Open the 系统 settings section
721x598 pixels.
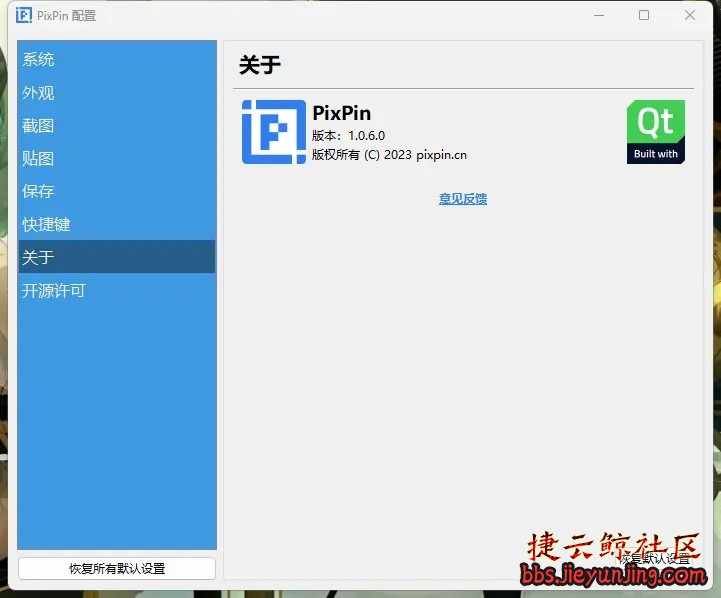pos(116,59)
